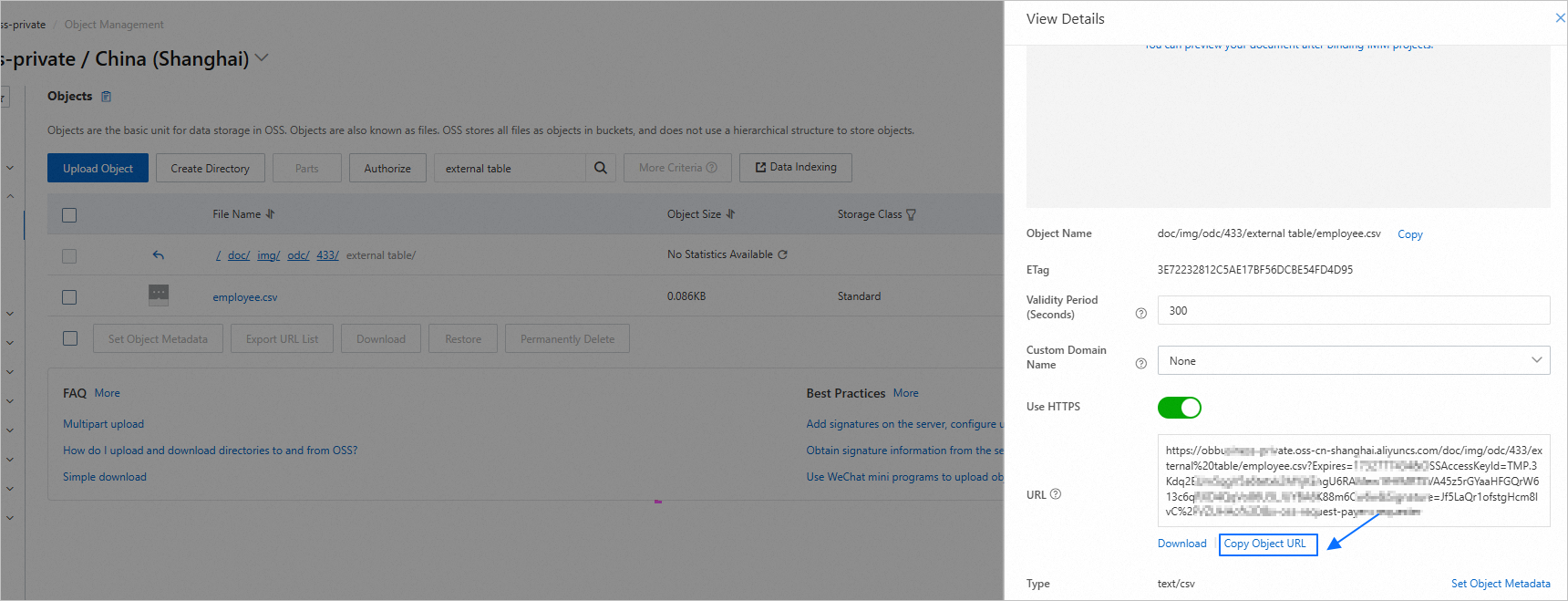Sort by File Name icon
The width and height of the screenshot is (1568, 601).
(270, 214)
